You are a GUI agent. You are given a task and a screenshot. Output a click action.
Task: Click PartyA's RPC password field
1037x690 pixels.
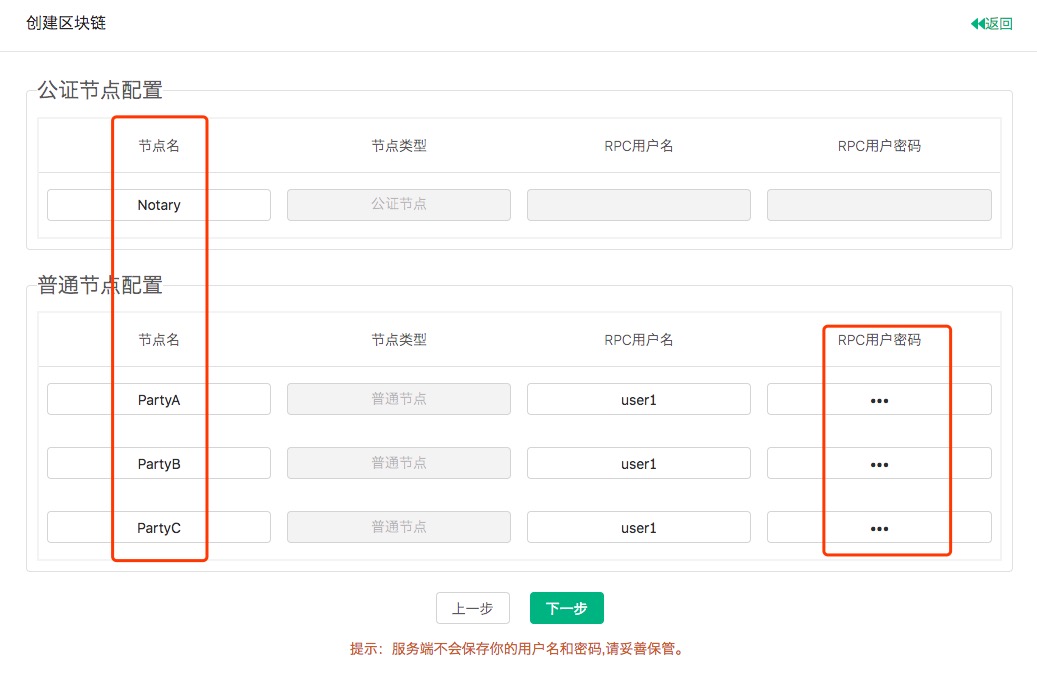[x=879, y=400]
